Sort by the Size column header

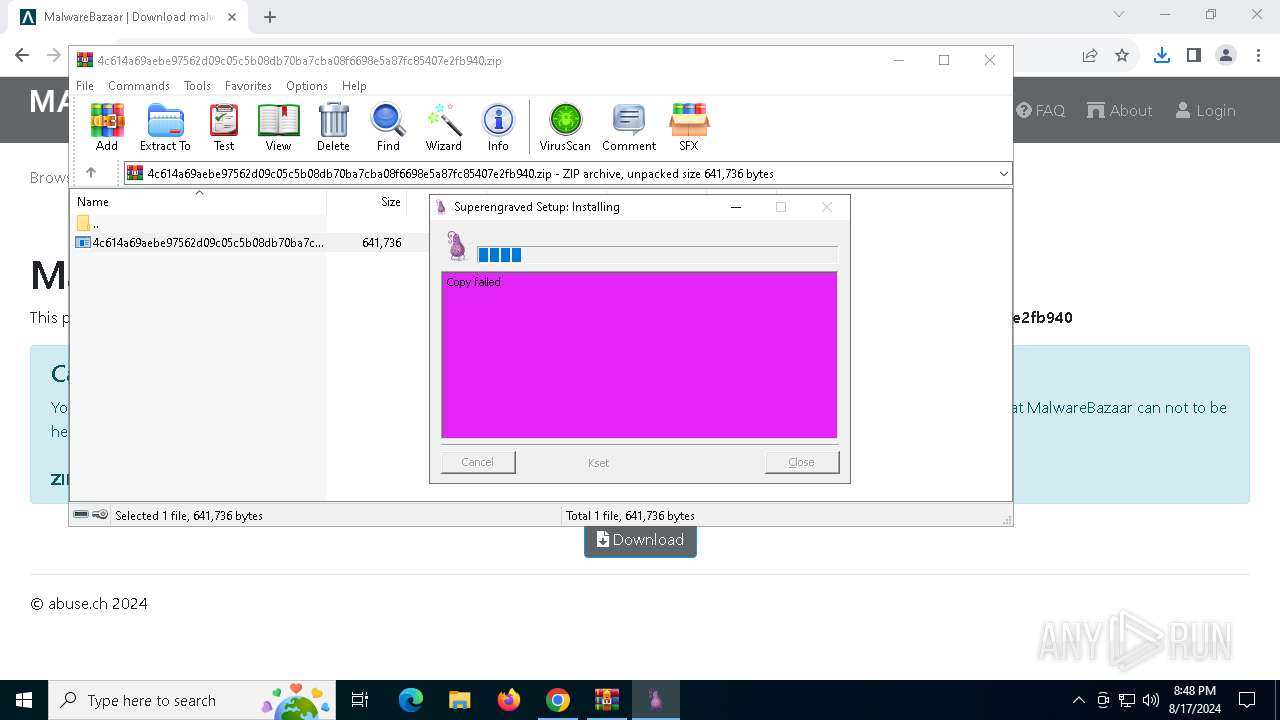(x=367, y=202)
